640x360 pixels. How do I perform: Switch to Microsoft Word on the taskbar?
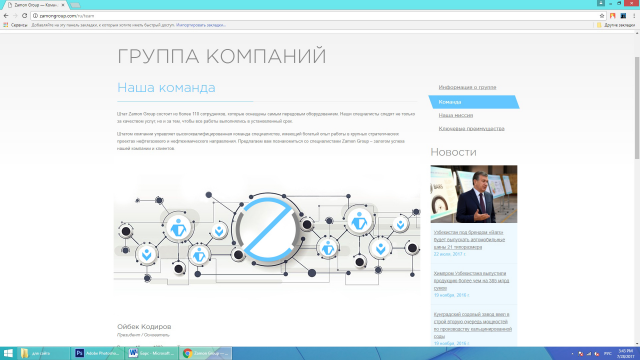(151, 353)
